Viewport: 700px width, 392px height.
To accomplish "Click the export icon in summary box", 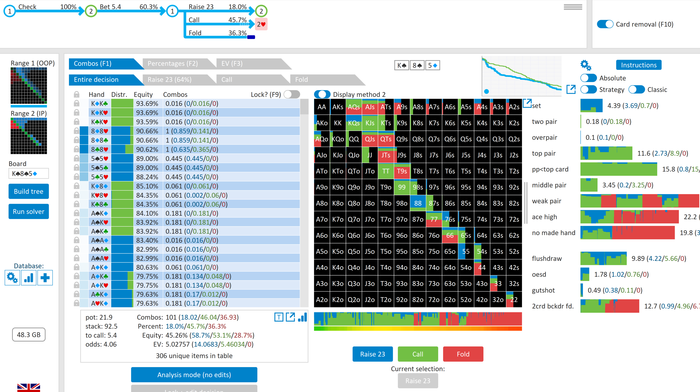I will click(x=290, y=317).
